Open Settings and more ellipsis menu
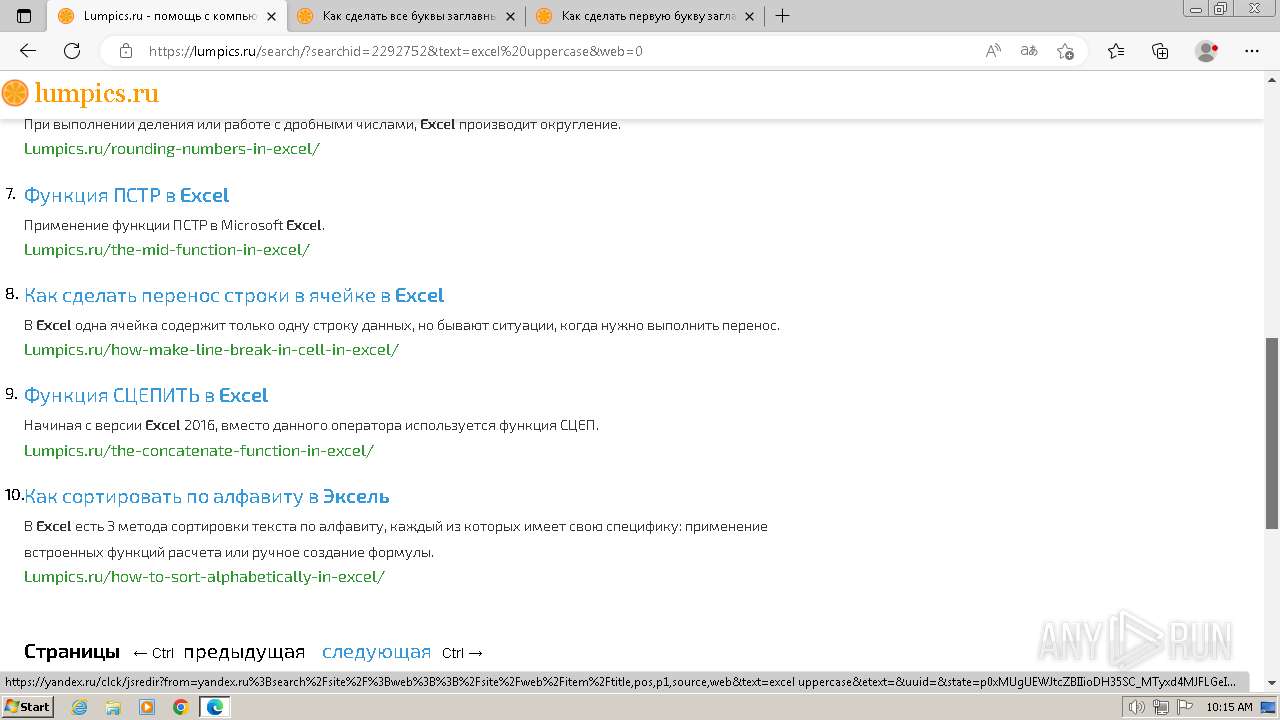The width and height of the screenshot is (1280, 720). click(1251, 51)
